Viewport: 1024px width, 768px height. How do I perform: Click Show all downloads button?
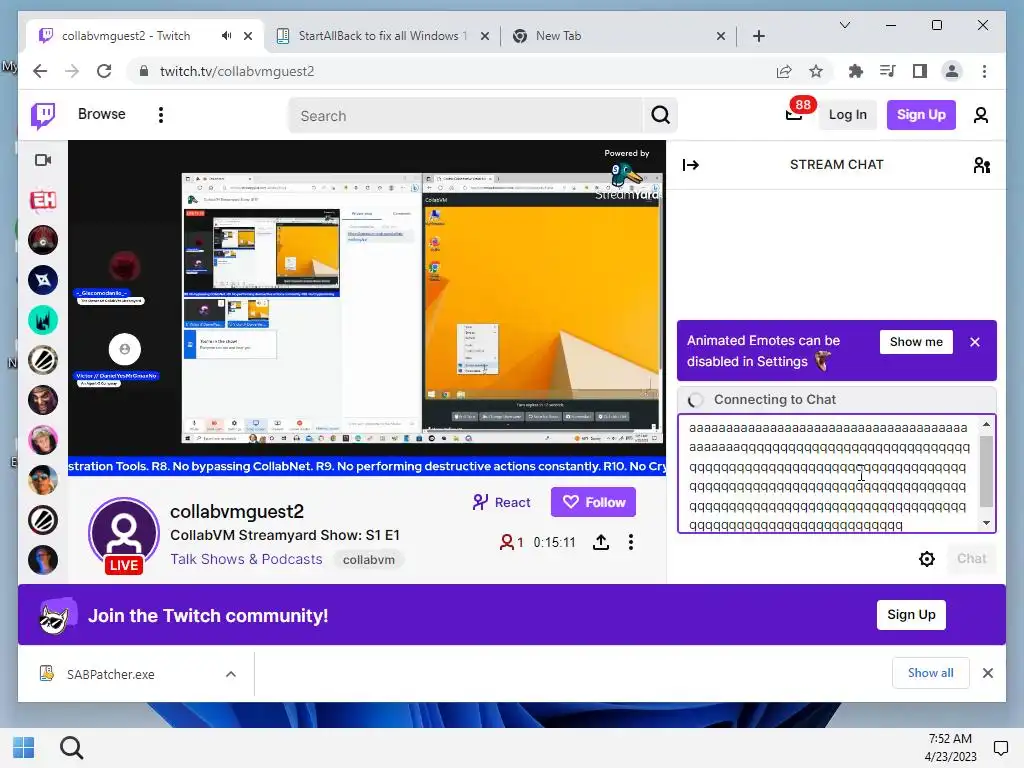click(930, 673)
